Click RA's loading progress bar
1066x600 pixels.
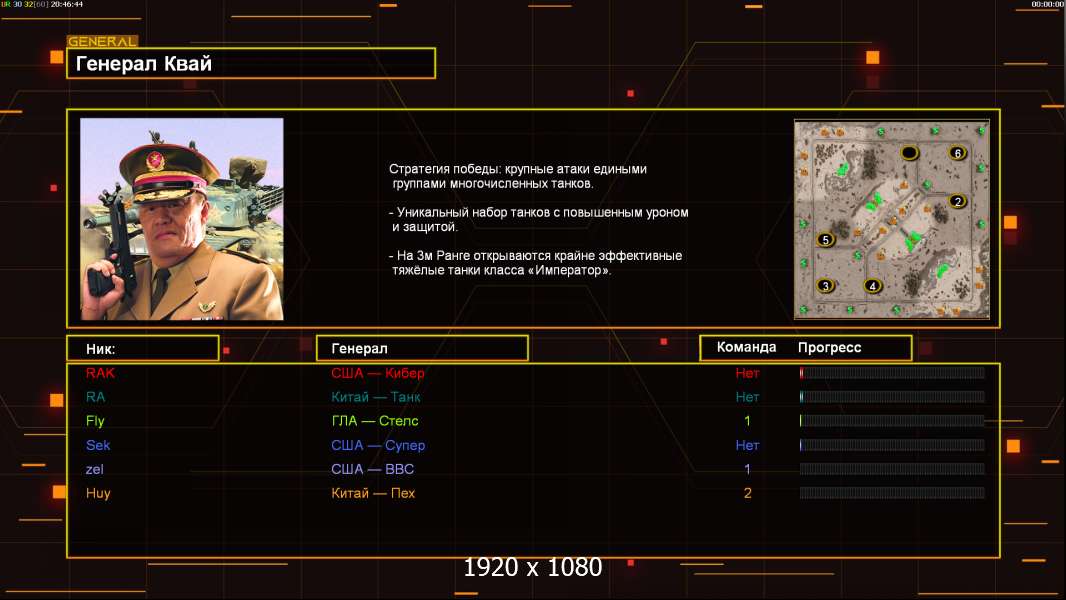point(892,397)
